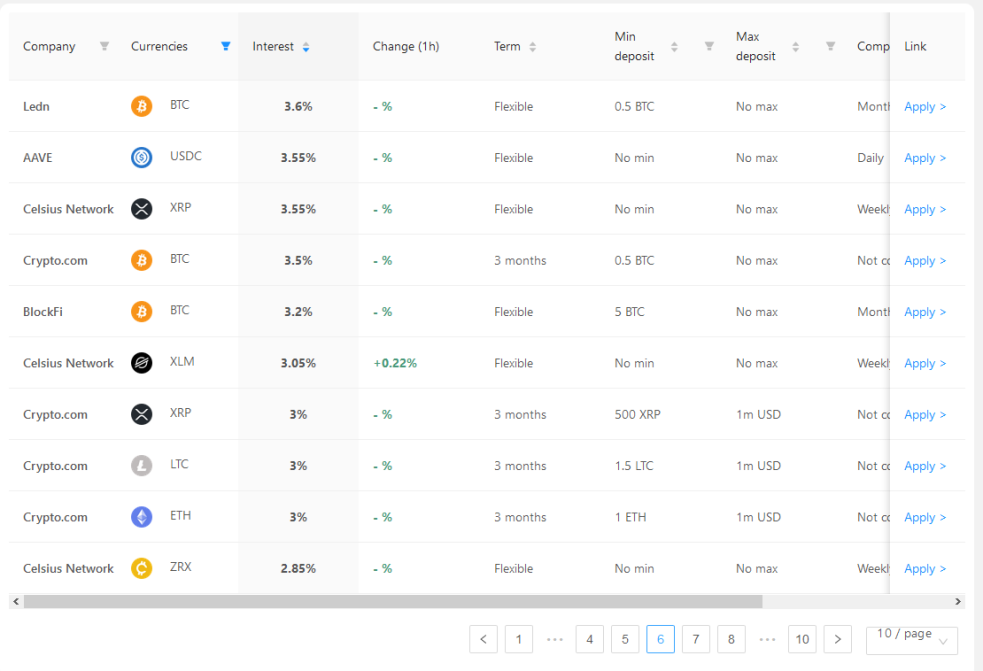Click the horizontal scrollbar thumb
Screen dimensions: 983x671
pos(393,601)
